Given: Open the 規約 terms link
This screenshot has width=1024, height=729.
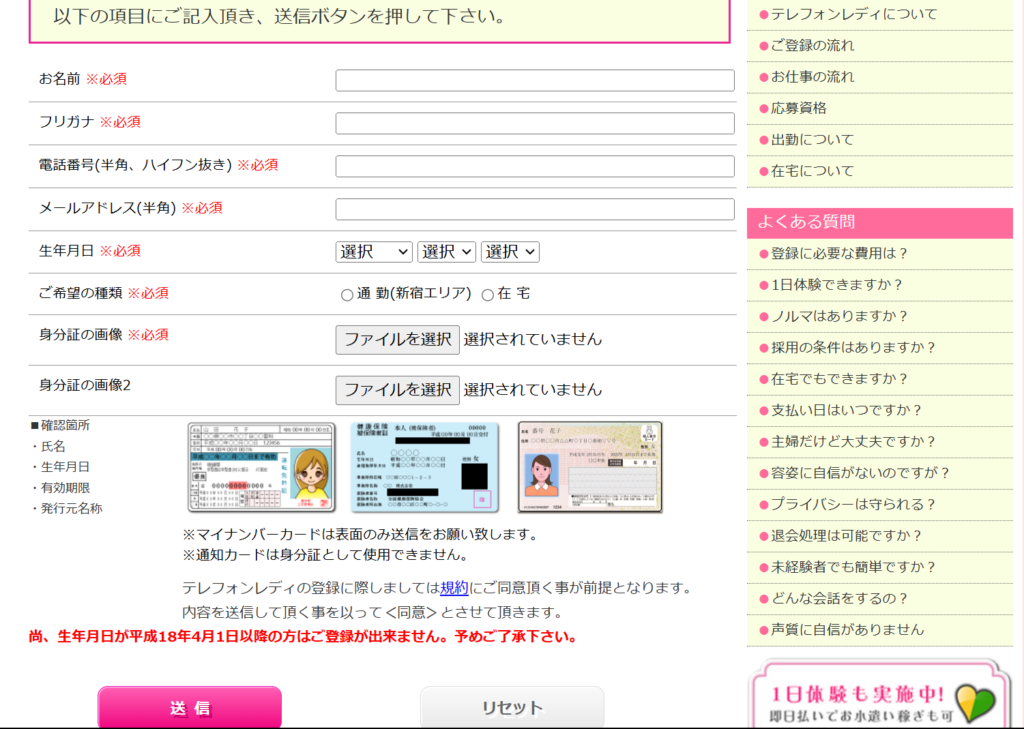Looking at the screenshot, I should pyautogui.click(x=454, y=587).
